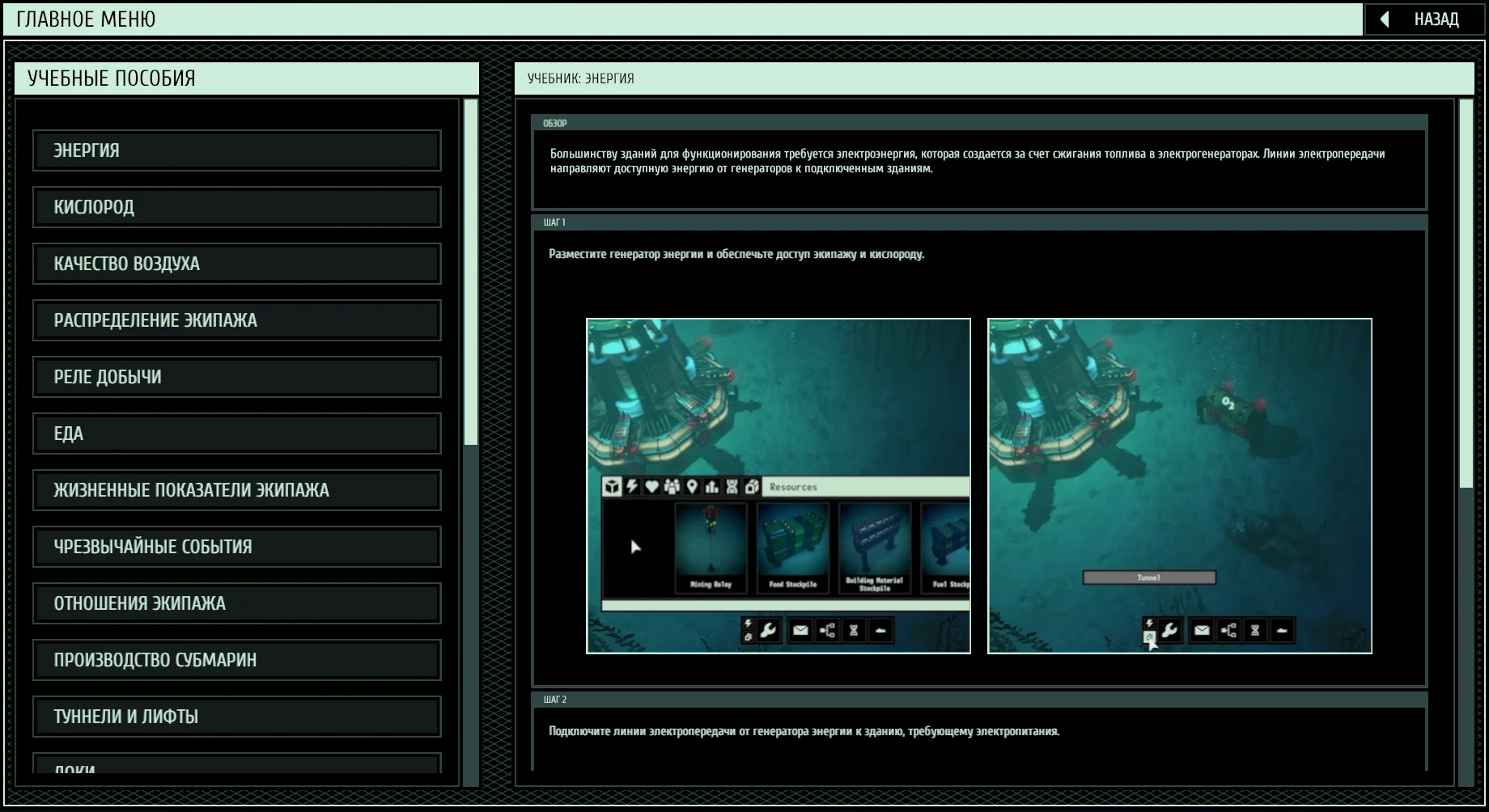Choose РАСПРЕДЕЛЕНИЕ ЭКИПАЖА from the tutorial list
This screenshot has height=812, width=1489.
coord(237,320)
